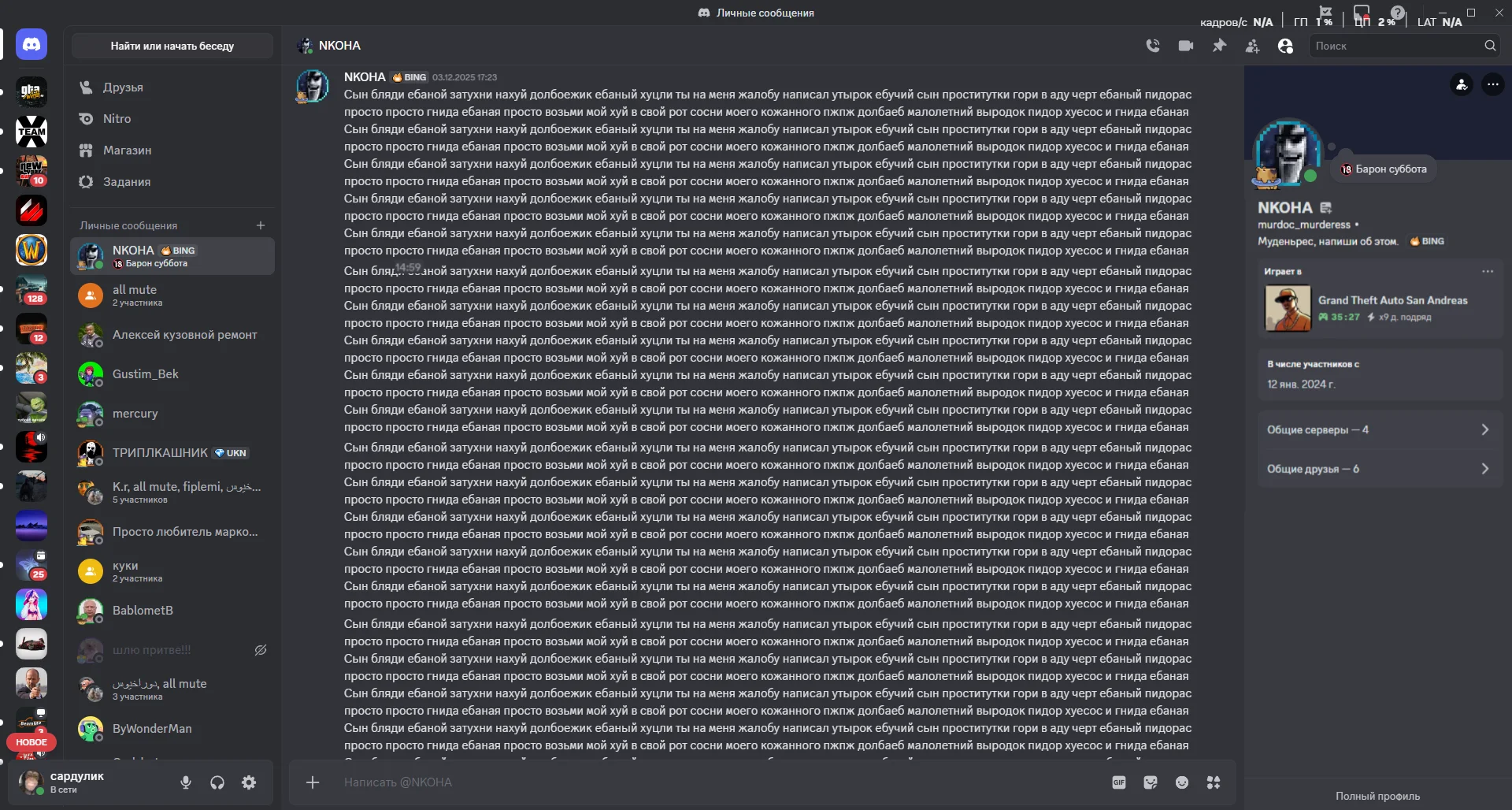This screenshot has width=1512, height=810.
Task: Click the attachment plus button
Action: [312, 782]
